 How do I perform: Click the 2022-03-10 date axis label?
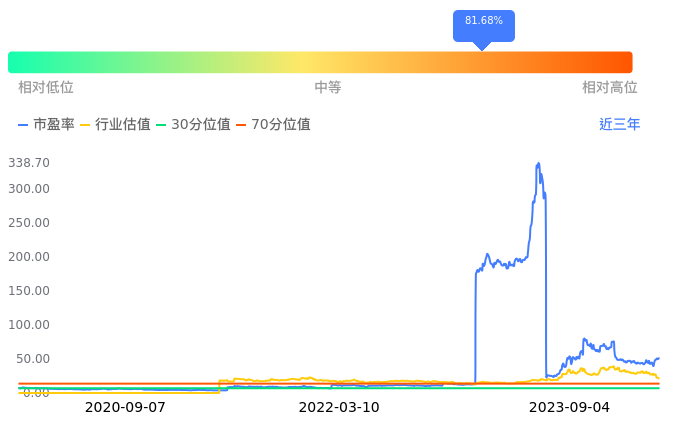click(340, 408)
